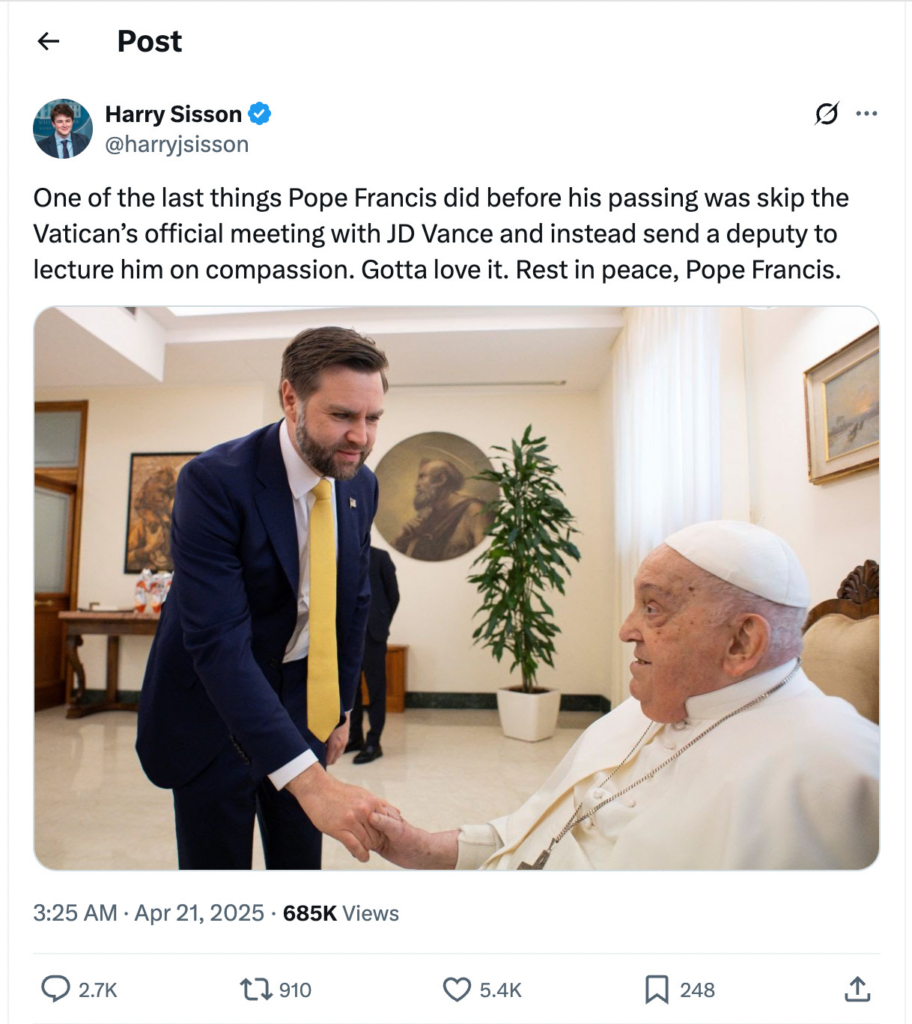Click the 5.4K likes count
Screen dimensions: 912x1024
tap(500, 988)
